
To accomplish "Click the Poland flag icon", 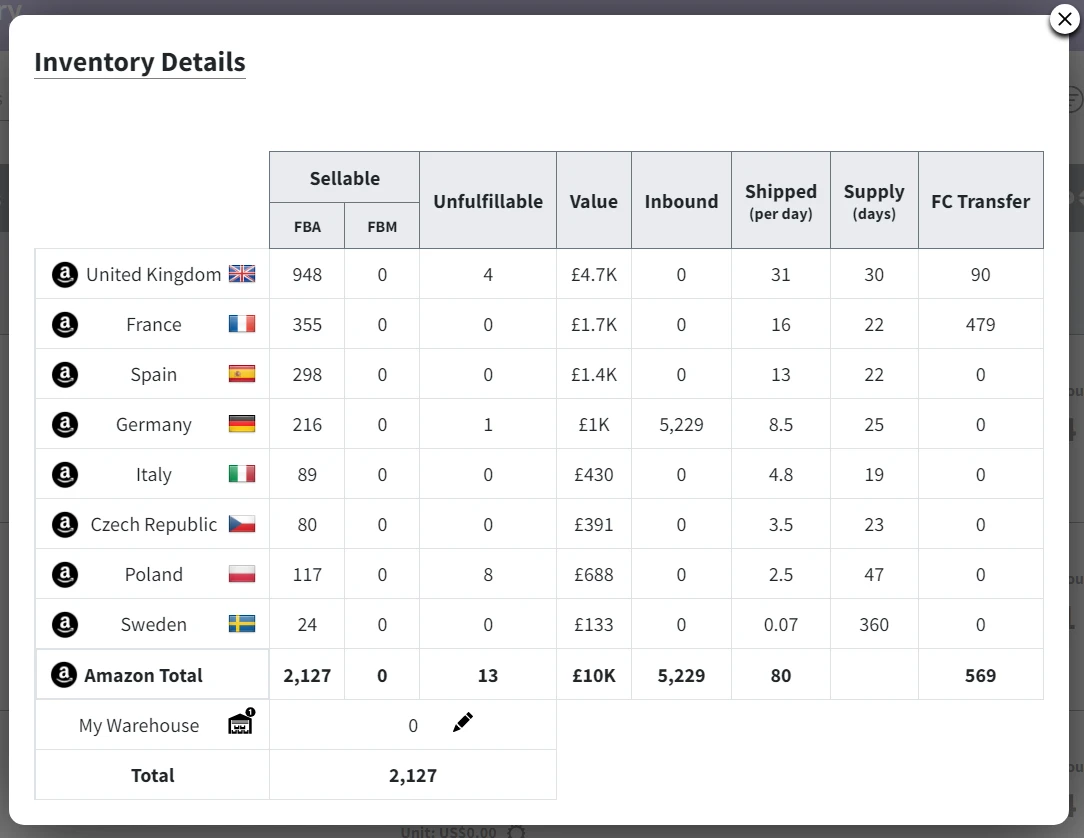I will (242, 574).
